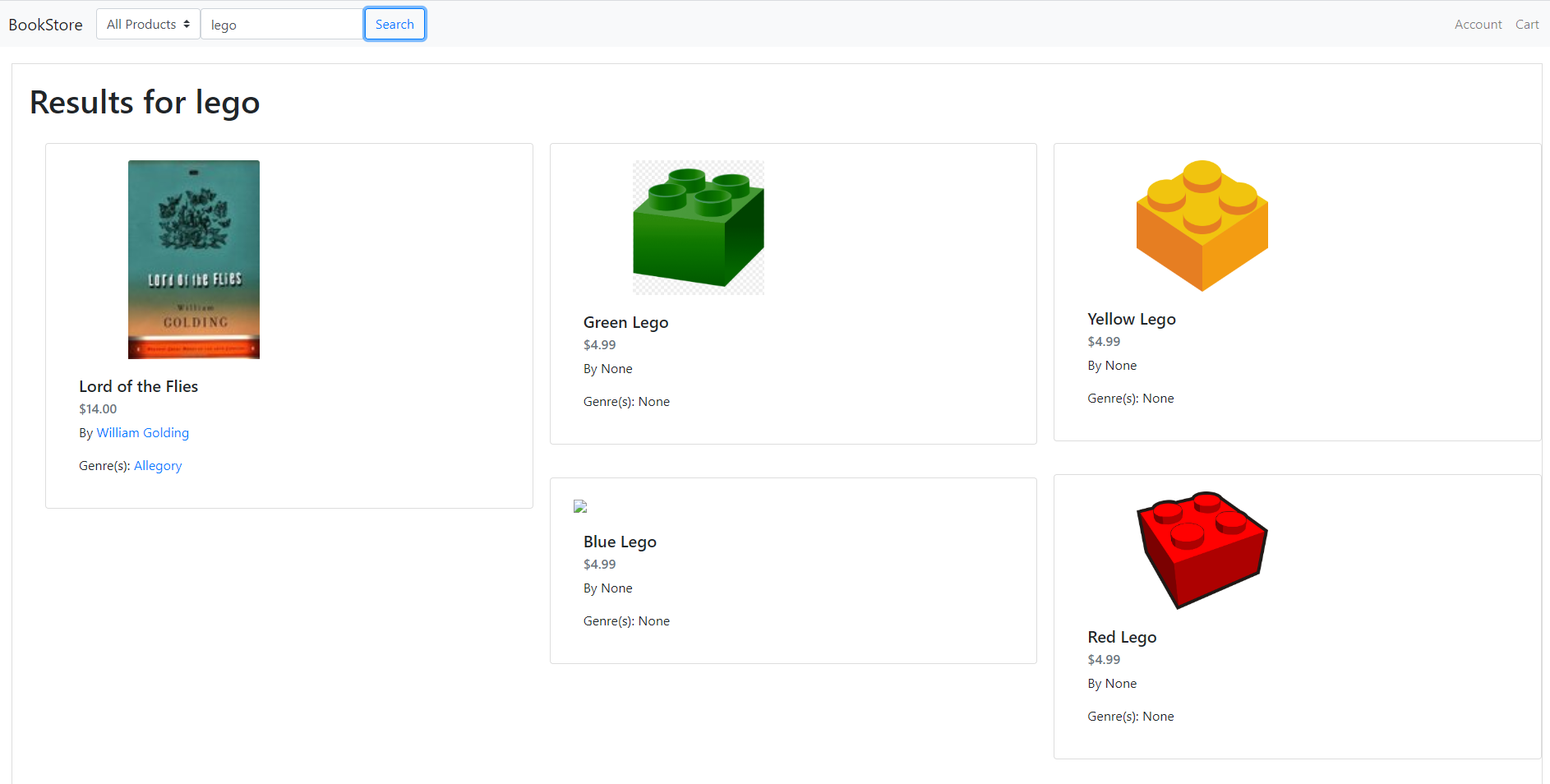
Task: Select the Lord of the Flies title
Action: [x=138, y=386]
